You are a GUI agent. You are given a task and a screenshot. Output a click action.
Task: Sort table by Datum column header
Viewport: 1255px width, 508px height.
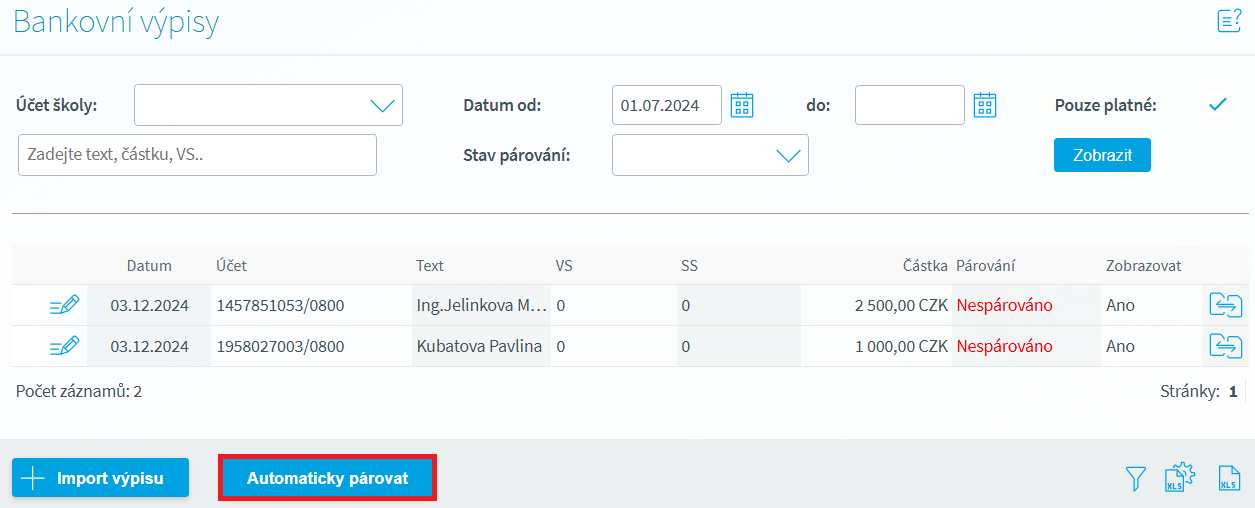click(x=149, y=266)
